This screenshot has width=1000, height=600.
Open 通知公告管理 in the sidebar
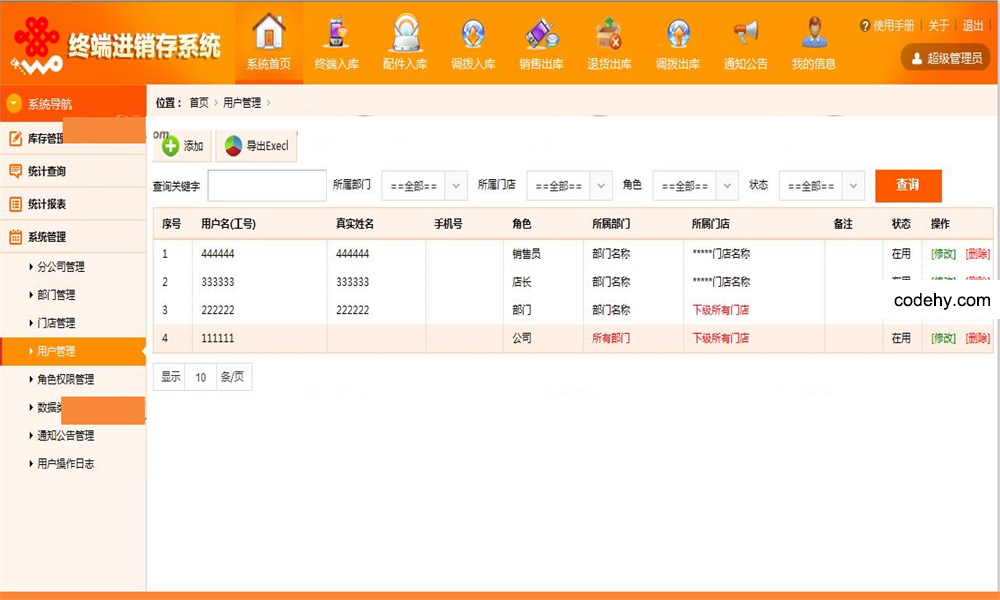pyautogui.click(x=66, y=435)
